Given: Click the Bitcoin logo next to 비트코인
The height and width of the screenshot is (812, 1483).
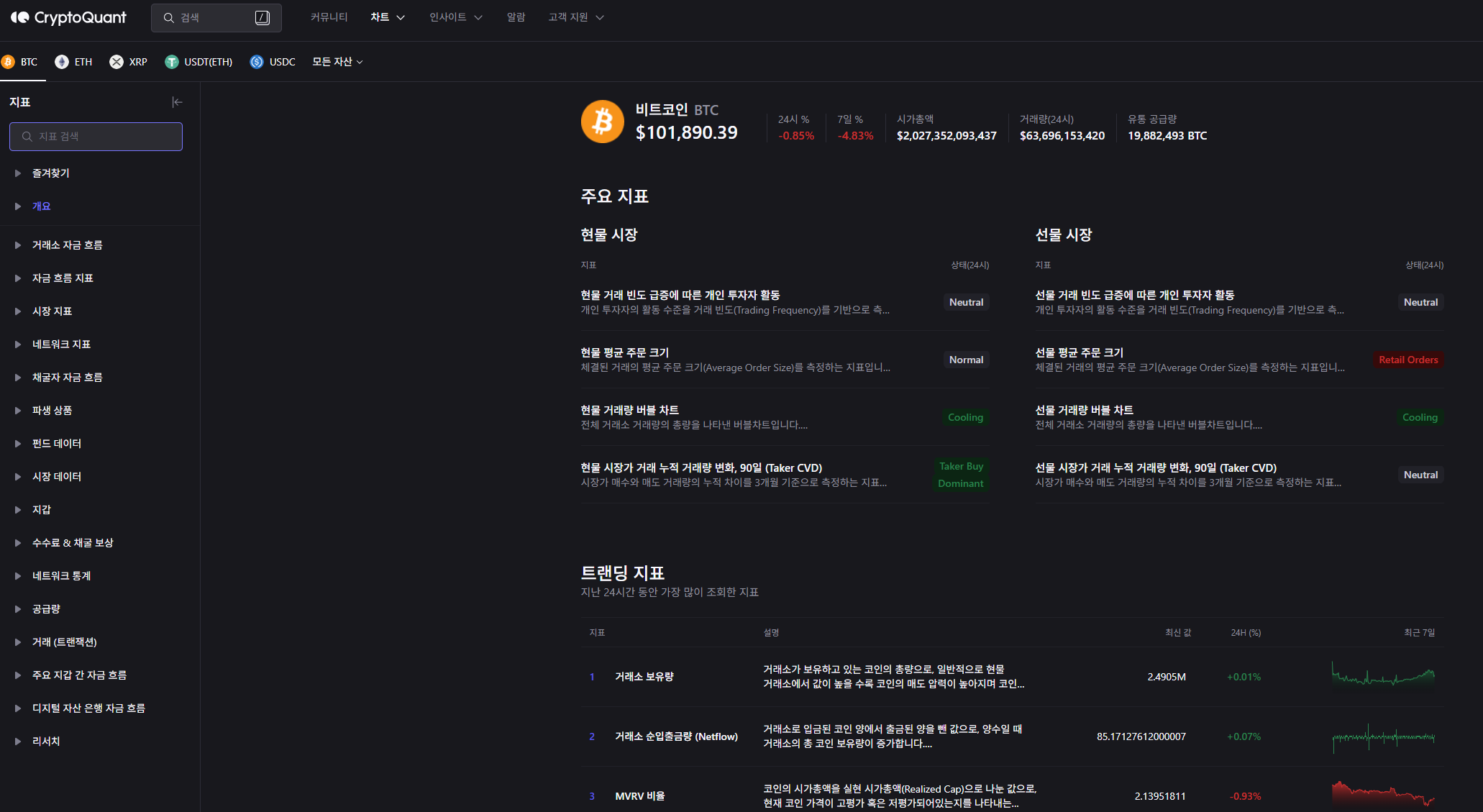Looking at the screenshot, I should pos(602,122).
